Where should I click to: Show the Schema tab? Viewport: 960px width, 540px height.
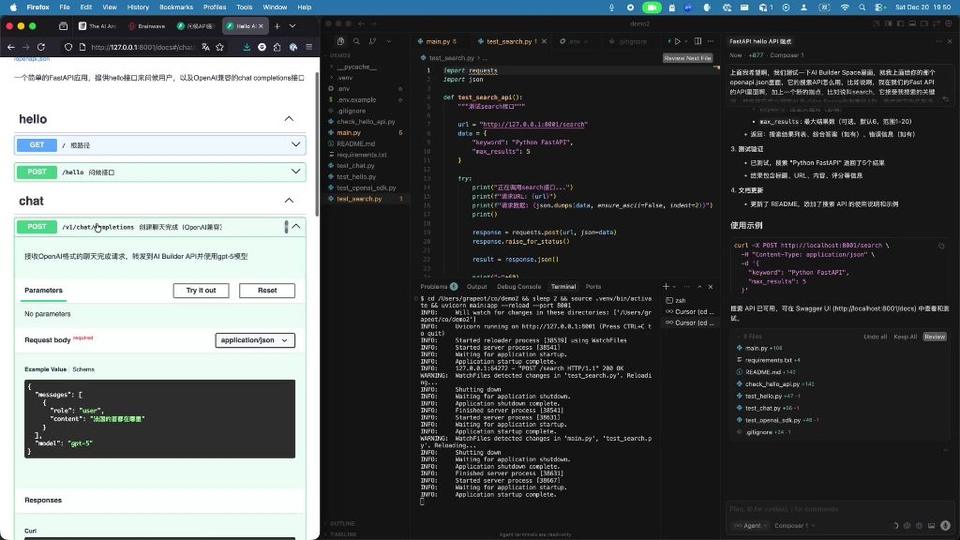[83, 369]
